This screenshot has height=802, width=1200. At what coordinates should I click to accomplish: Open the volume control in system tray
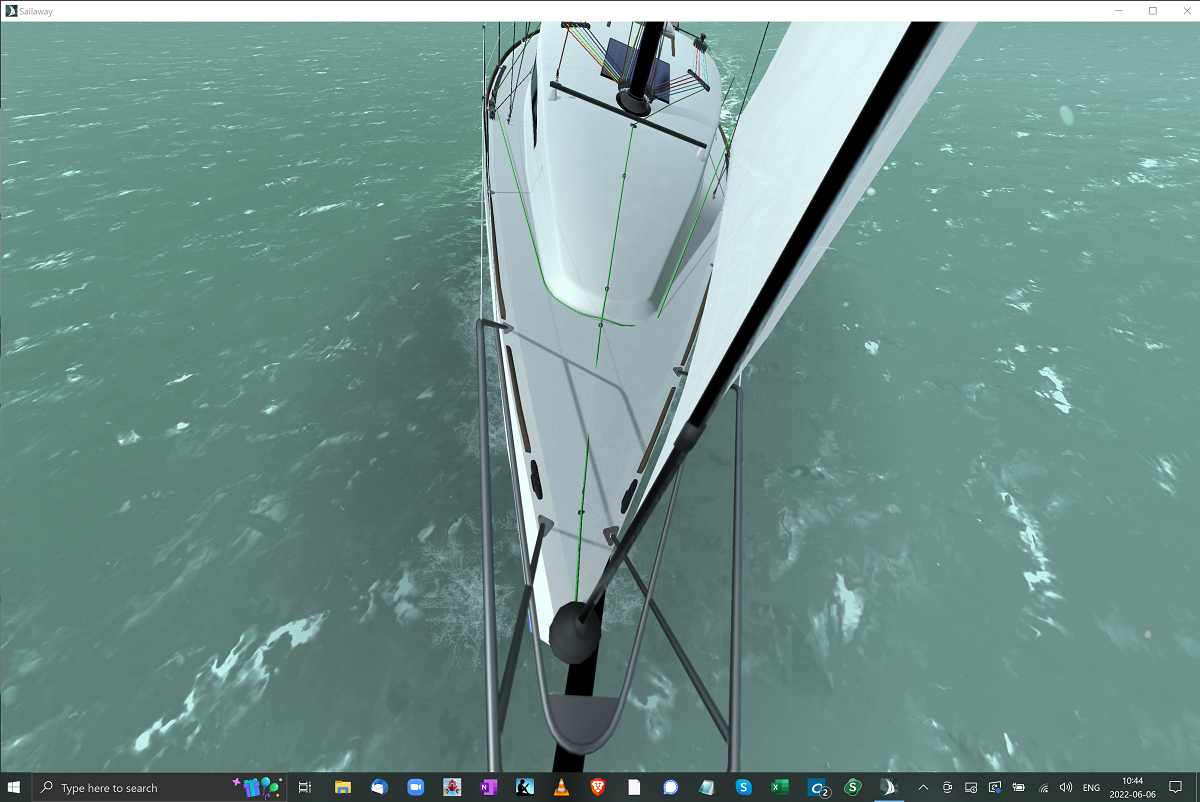pos(1066,787)
